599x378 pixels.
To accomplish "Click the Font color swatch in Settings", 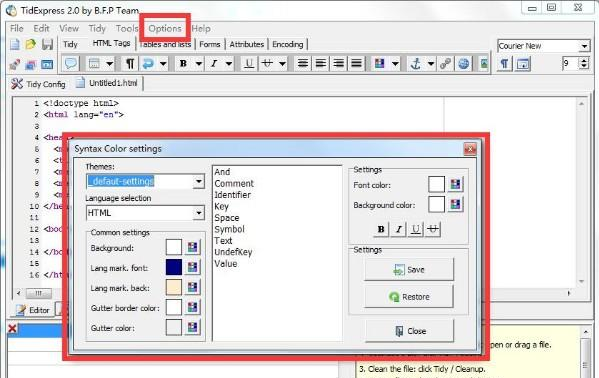I will click(437, 184).
